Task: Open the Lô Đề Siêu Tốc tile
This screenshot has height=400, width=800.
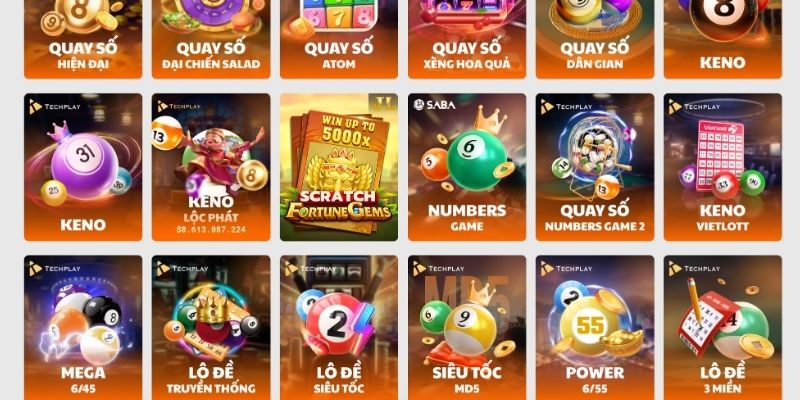Action: (339, 328)
